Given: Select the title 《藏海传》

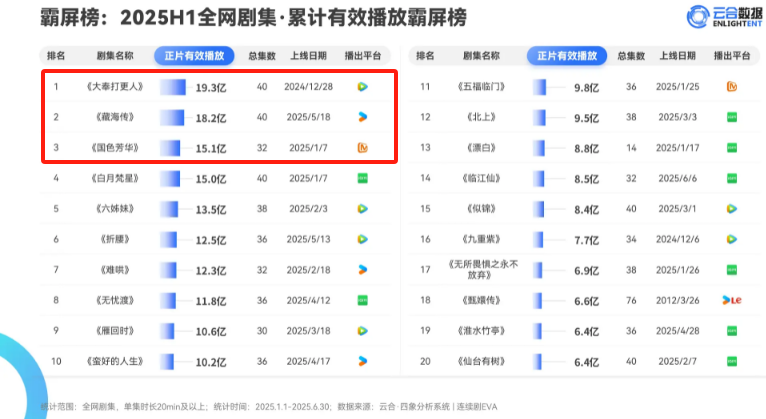Looking at the screenshot, I should pos(115,117).
